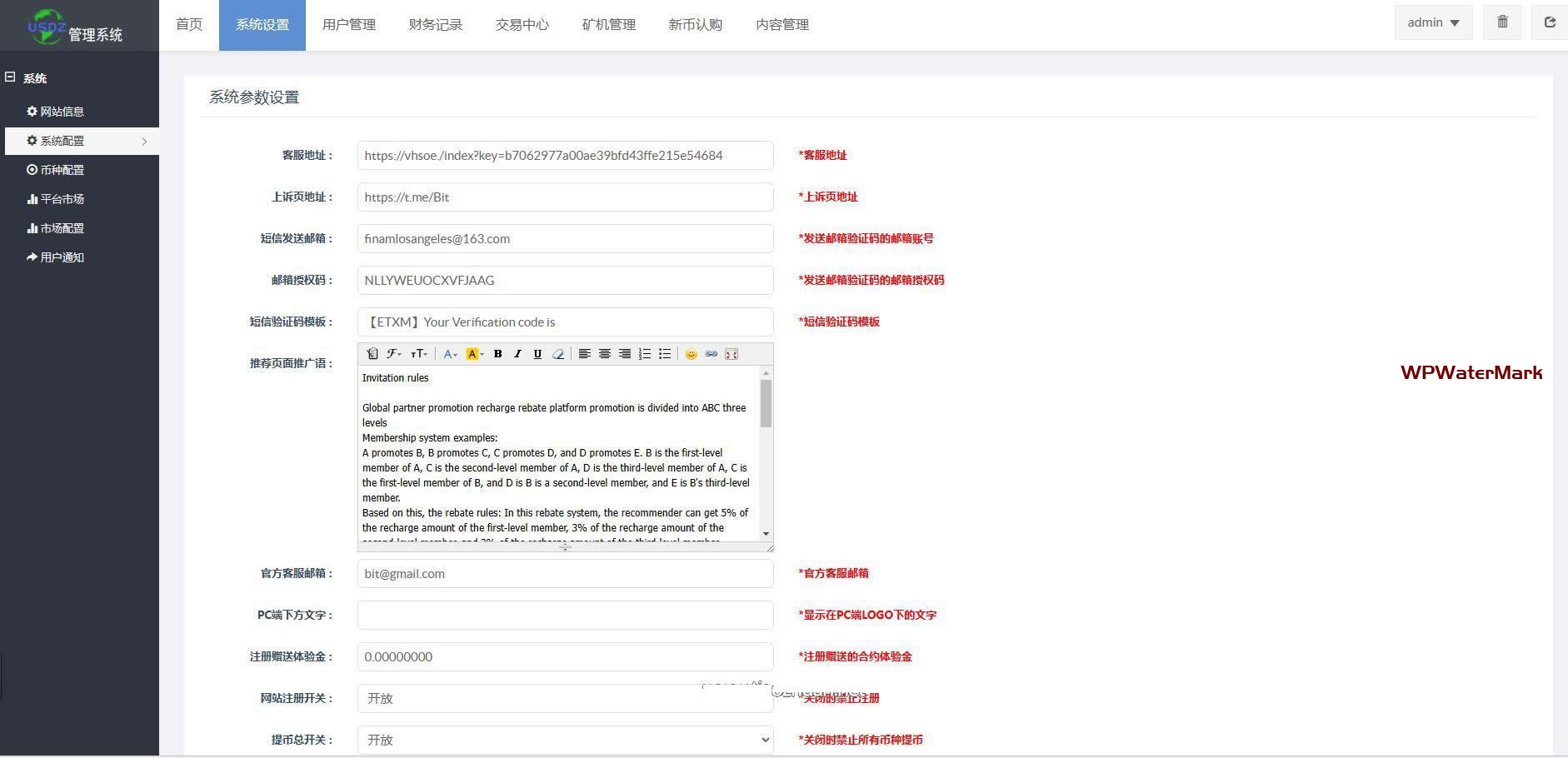The image size is (1568, 758).
Task: Center-align text in the editor
Action: 605,354
